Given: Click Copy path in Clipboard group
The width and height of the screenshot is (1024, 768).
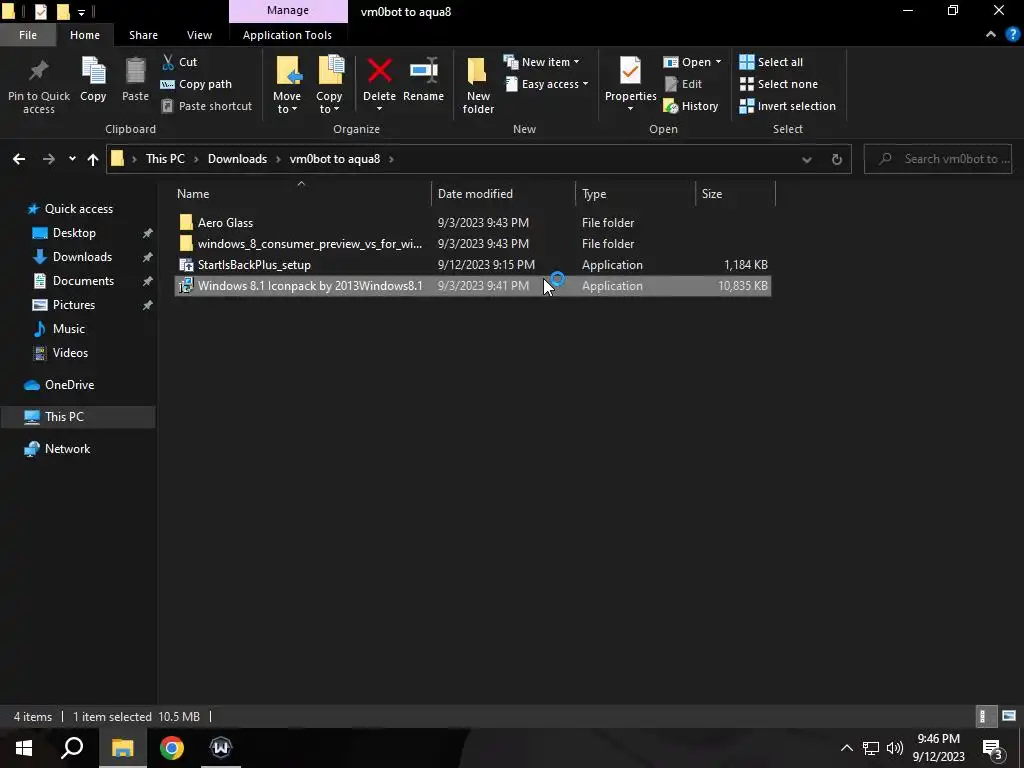Looking at the screenshot, I should (197, 84).
